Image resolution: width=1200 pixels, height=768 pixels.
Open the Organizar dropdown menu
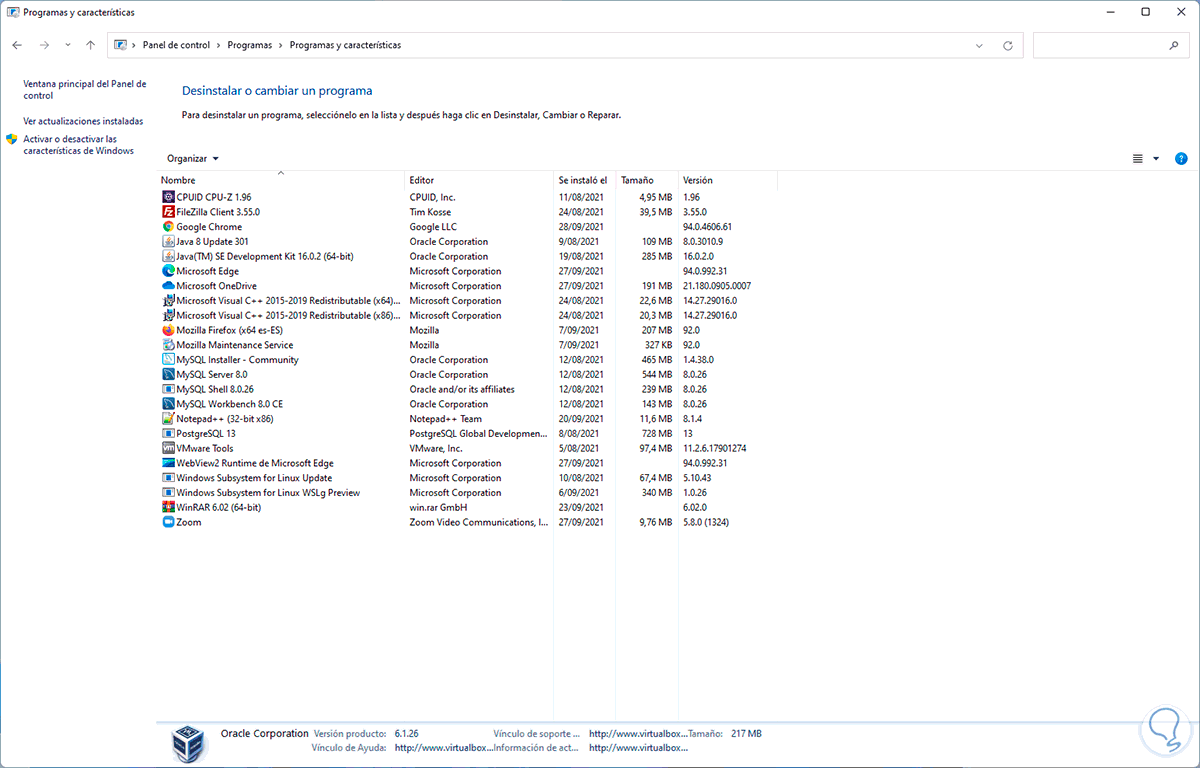[193, 159]
